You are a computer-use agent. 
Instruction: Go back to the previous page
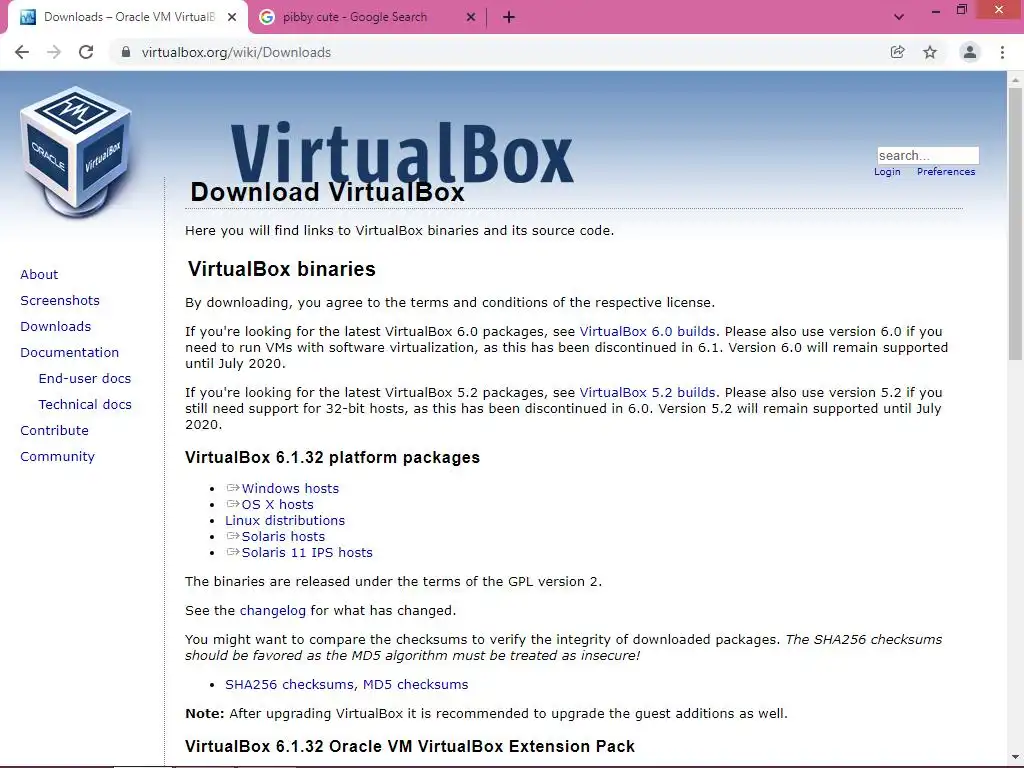click(x=22, y=52)
